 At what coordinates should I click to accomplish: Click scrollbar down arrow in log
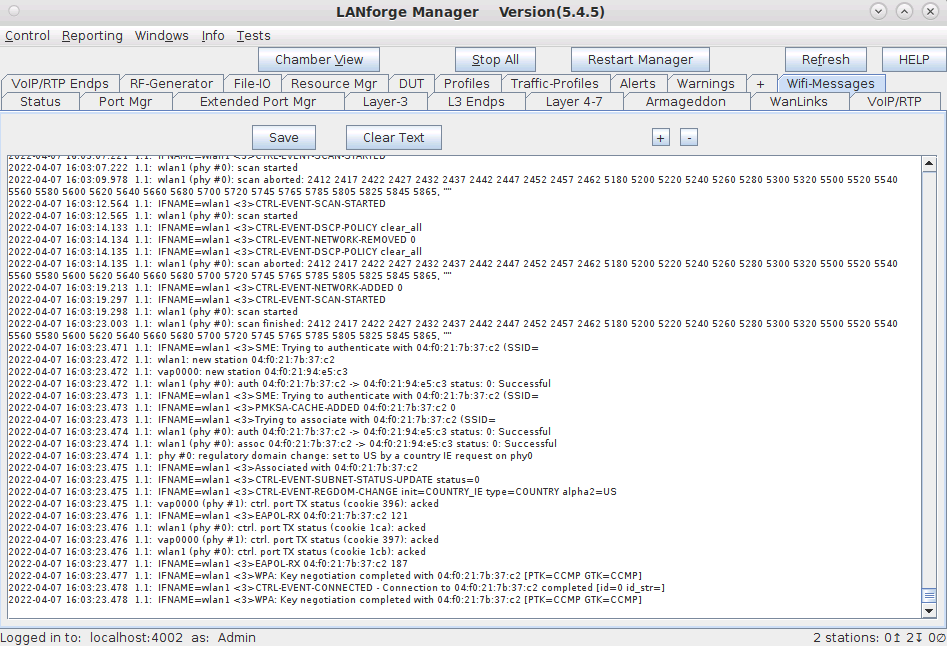[929, 611]
